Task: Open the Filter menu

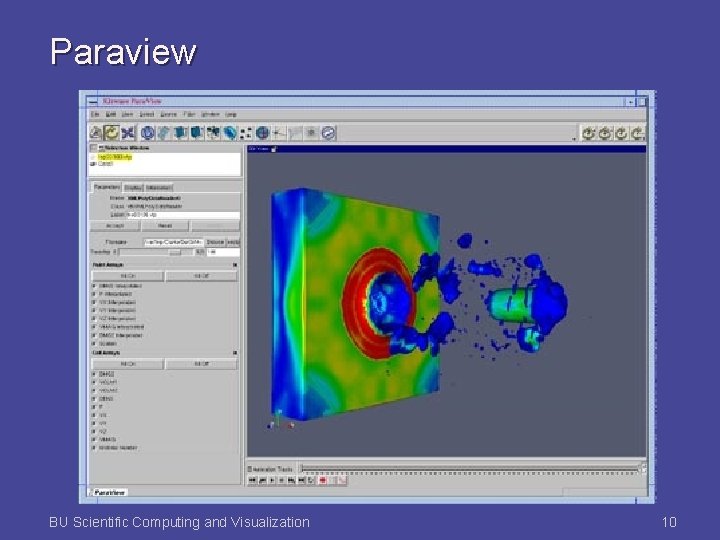Action: [x=189, y=114]
